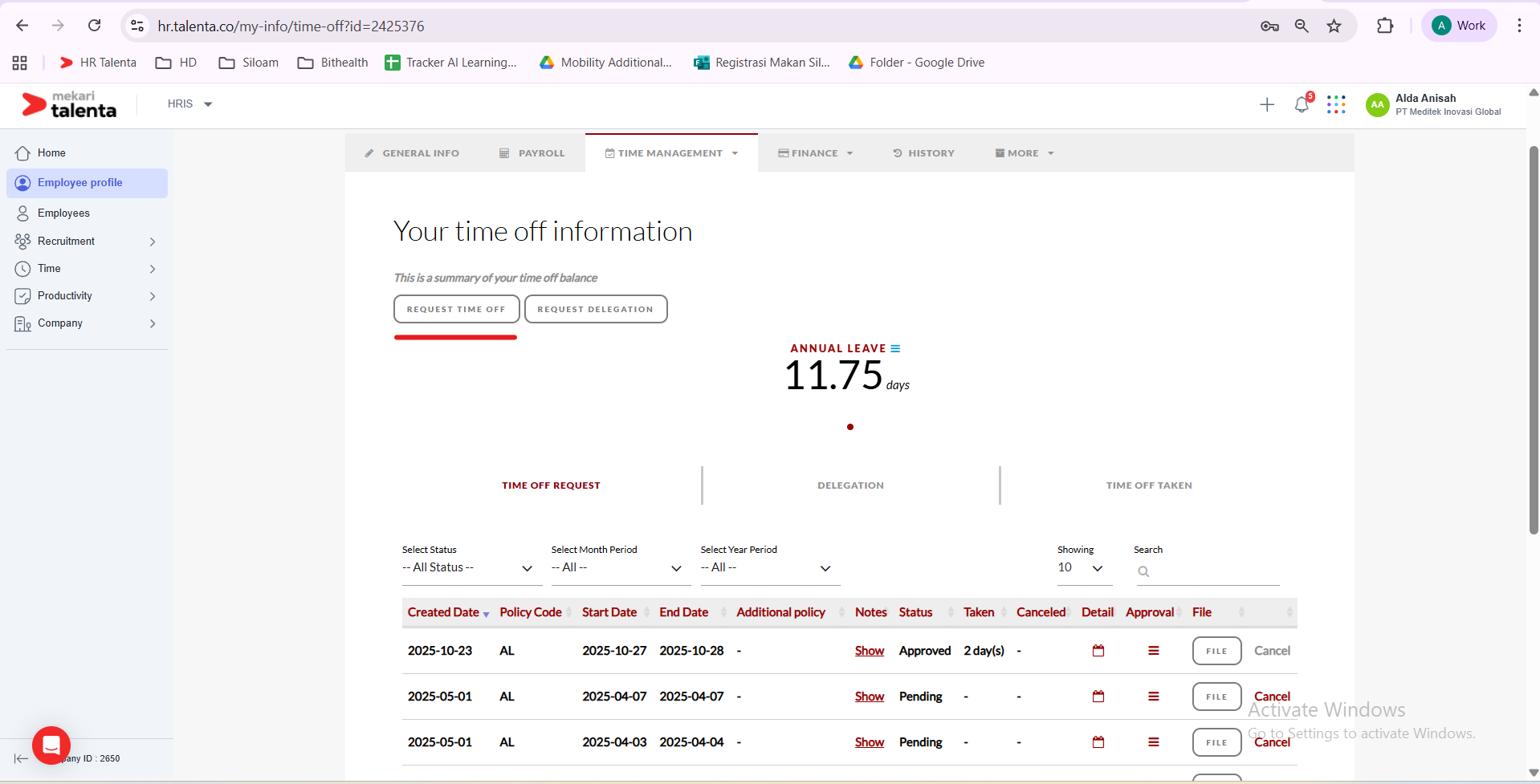Click the plus icon in the header
This screenshot has width=1540, height=784.
click(1267, 104)
